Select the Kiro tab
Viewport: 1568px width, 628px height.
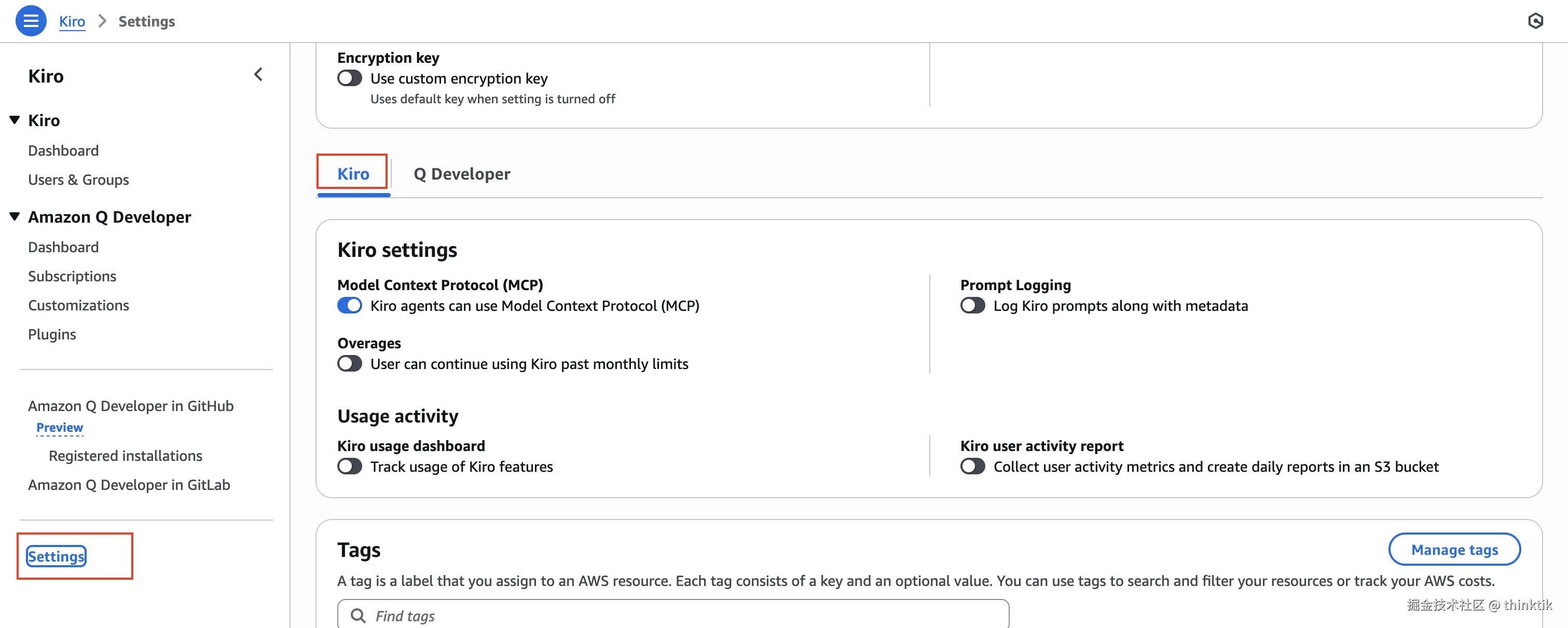pos(353,174)
